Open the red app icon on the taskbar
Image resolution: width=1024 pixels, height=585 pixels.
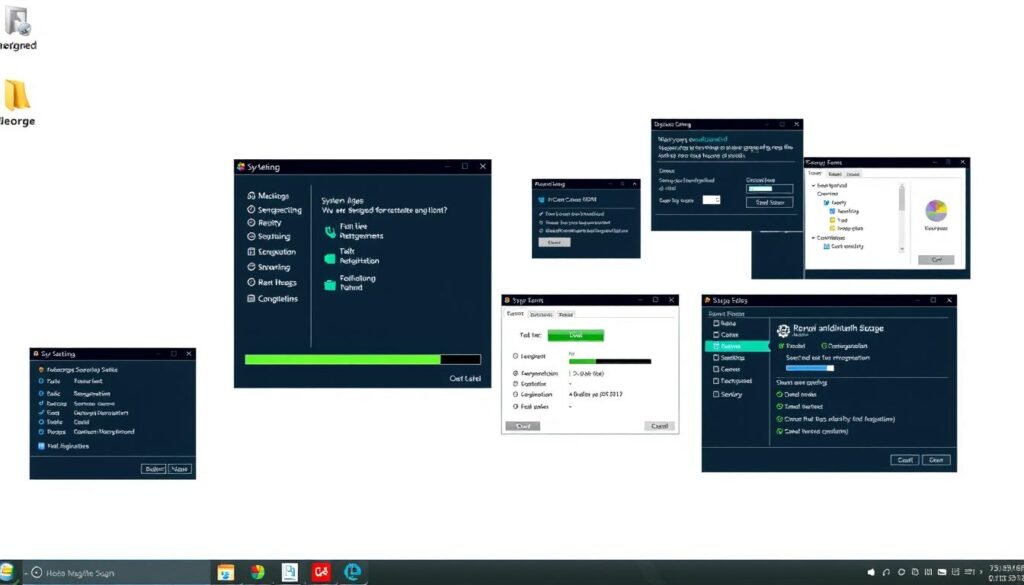(321, 573)
